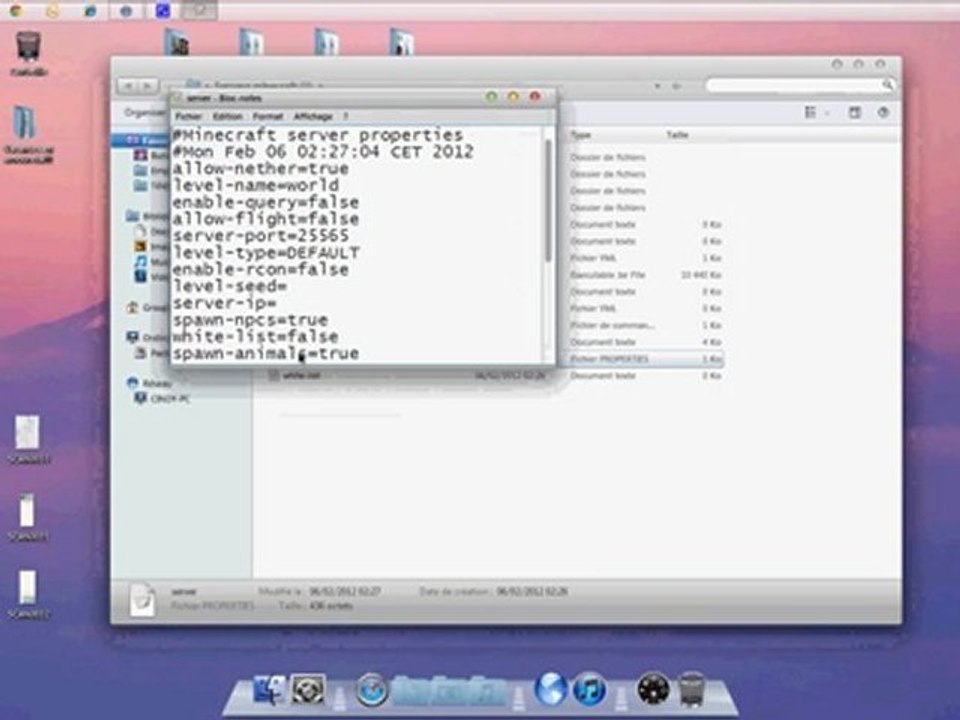Select the homegroup icon in sidebar
Screen dimensions: 960x720
tap(132, 307)
